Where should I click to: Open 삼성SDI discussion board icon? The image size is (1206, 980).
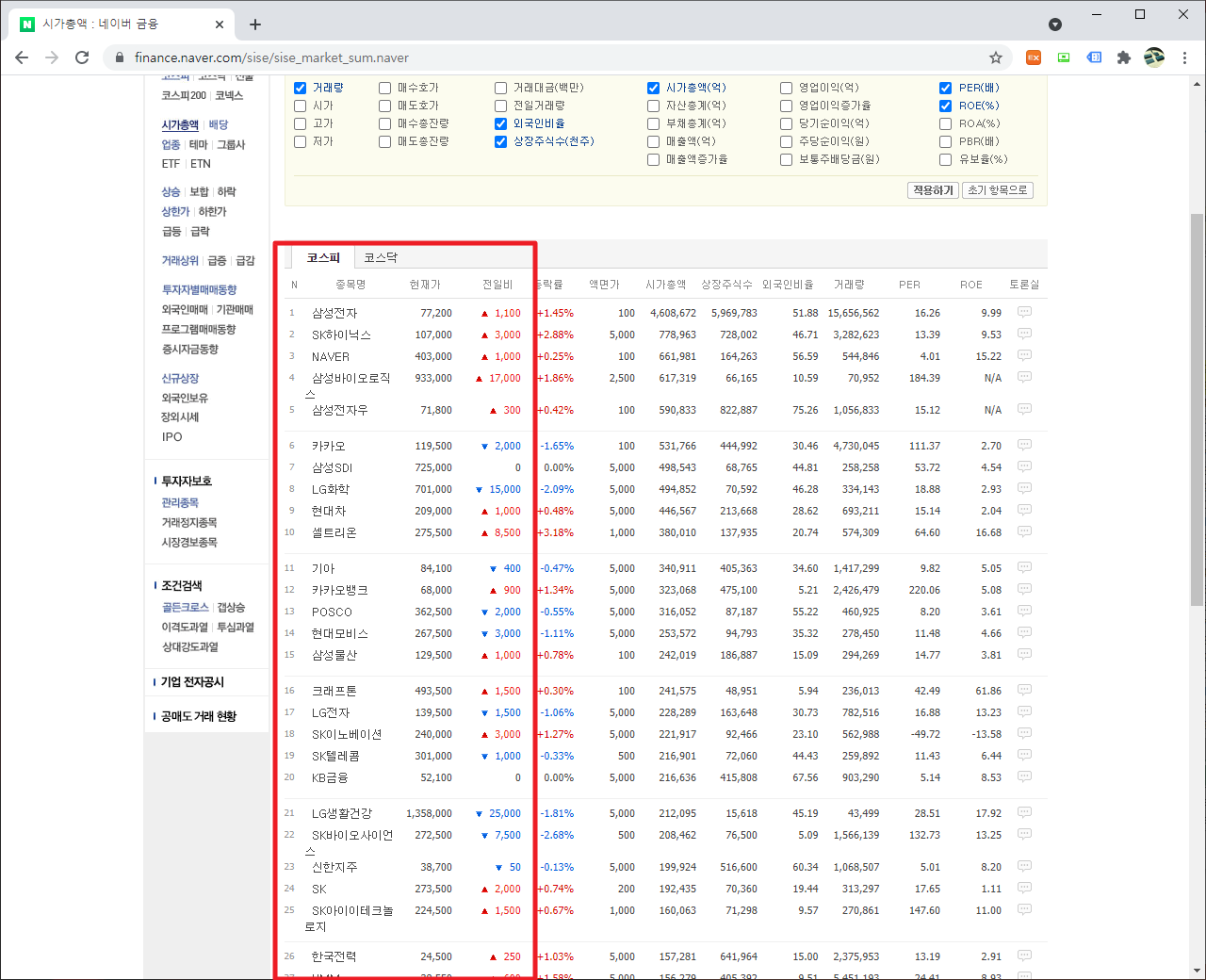pos(1024,466)
